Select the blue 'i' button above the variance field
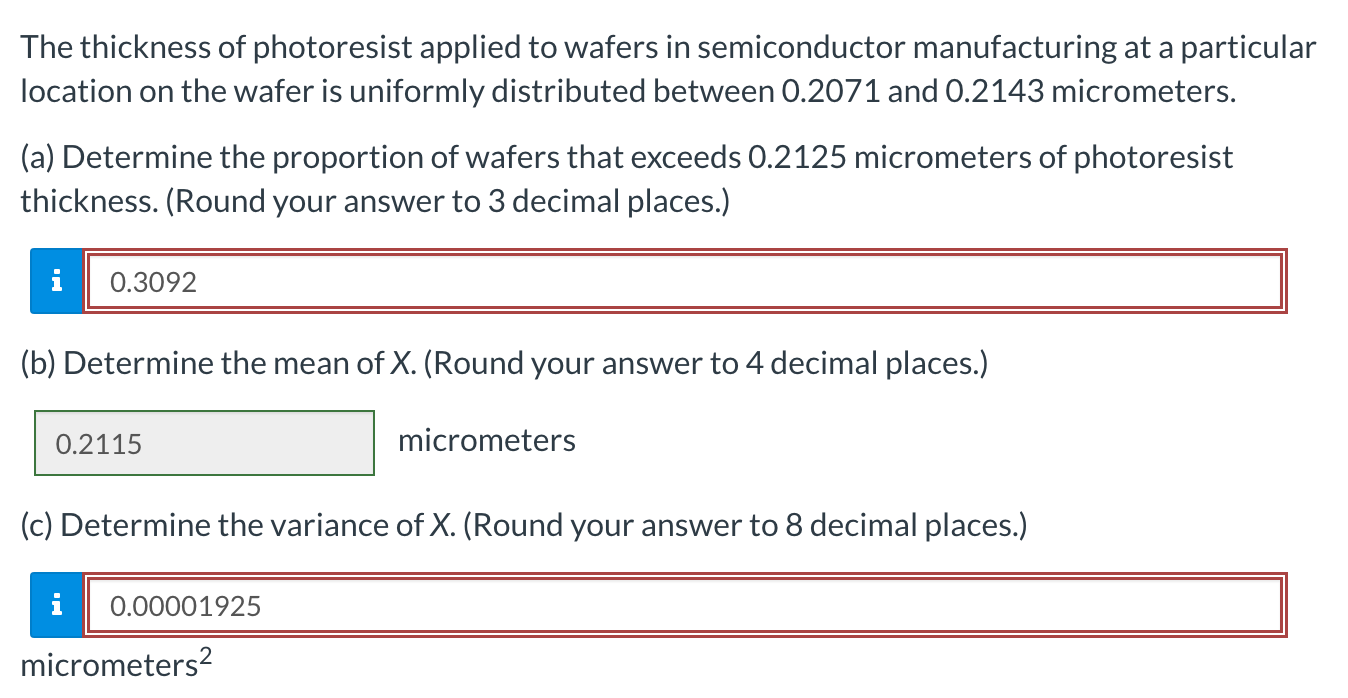Image resolution: width=1348 pixels, height=698 pixels. pyautogui.click(x=57, y=604)
